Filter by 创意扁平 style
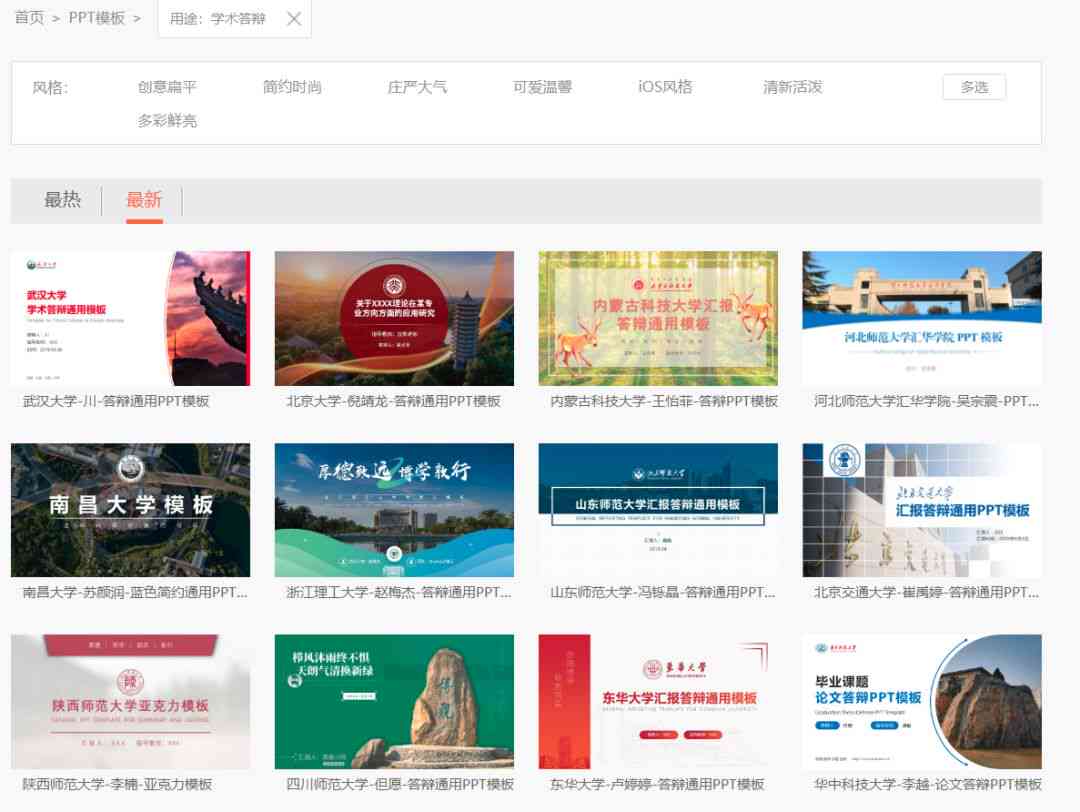 167,87
